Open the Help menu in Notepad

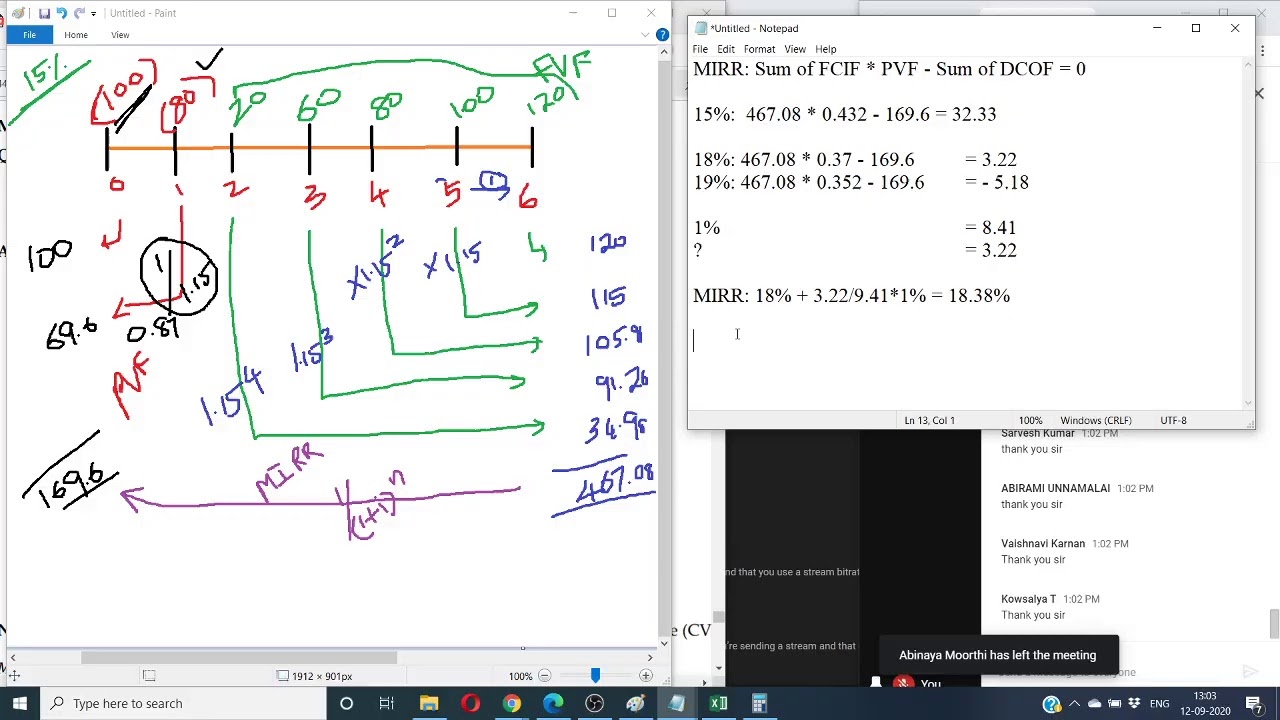coord(826,49)
